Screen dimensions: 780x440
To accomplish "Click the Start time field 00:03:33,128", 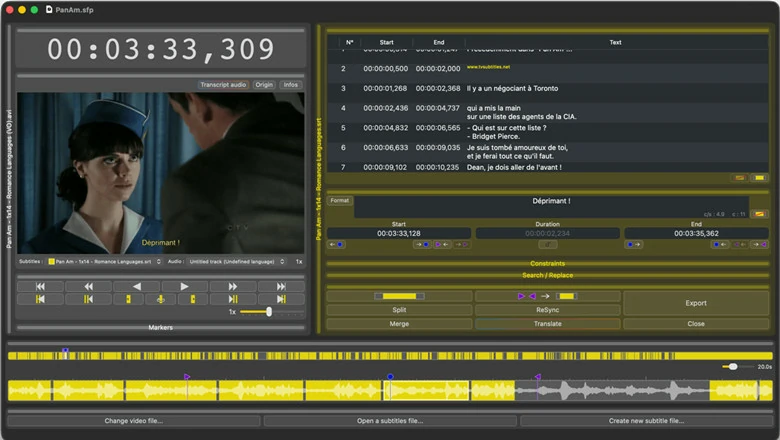I will tap(398, 233).
